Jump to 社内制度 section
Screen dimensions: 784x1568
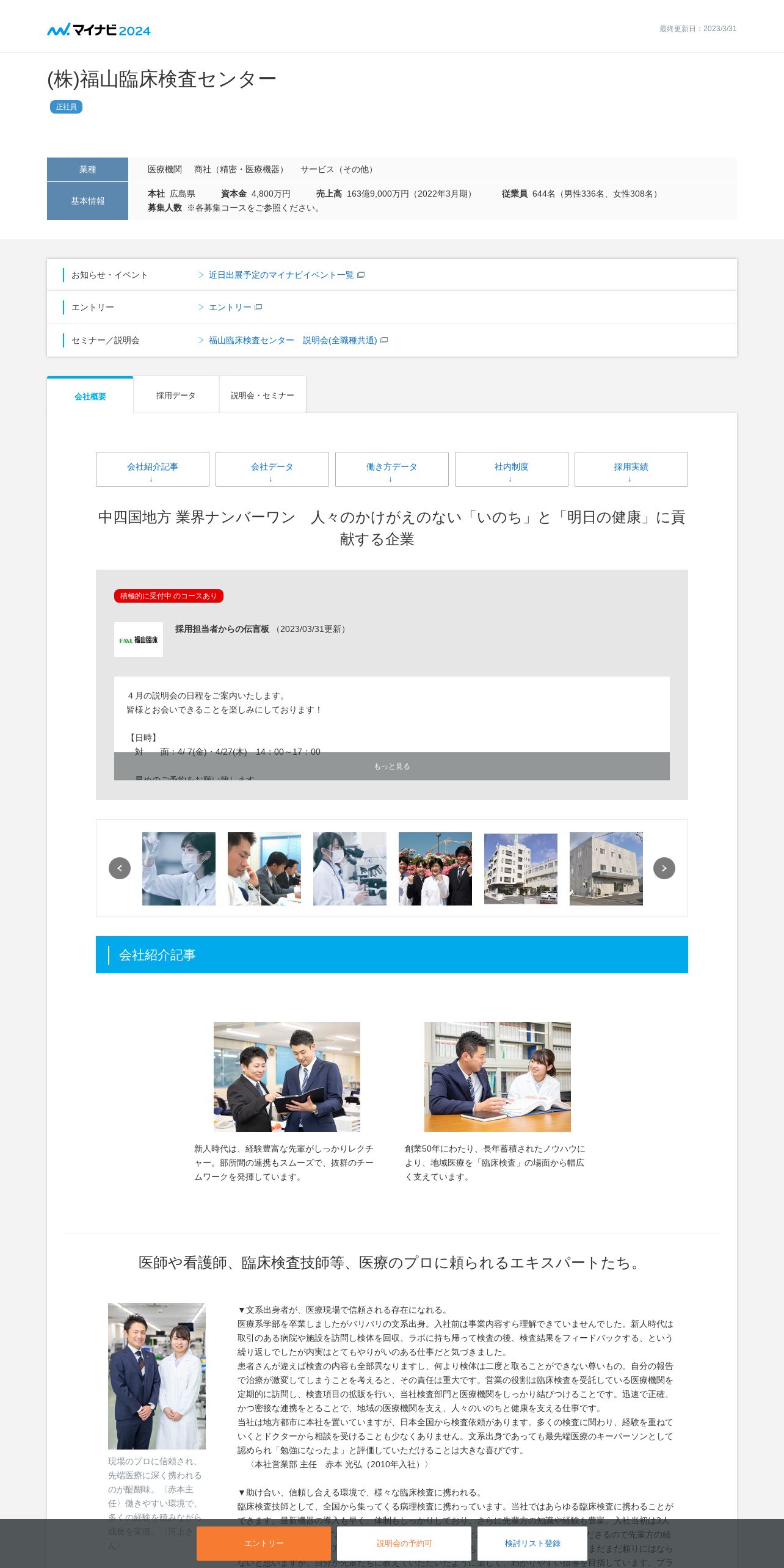[x=512, y=469]
